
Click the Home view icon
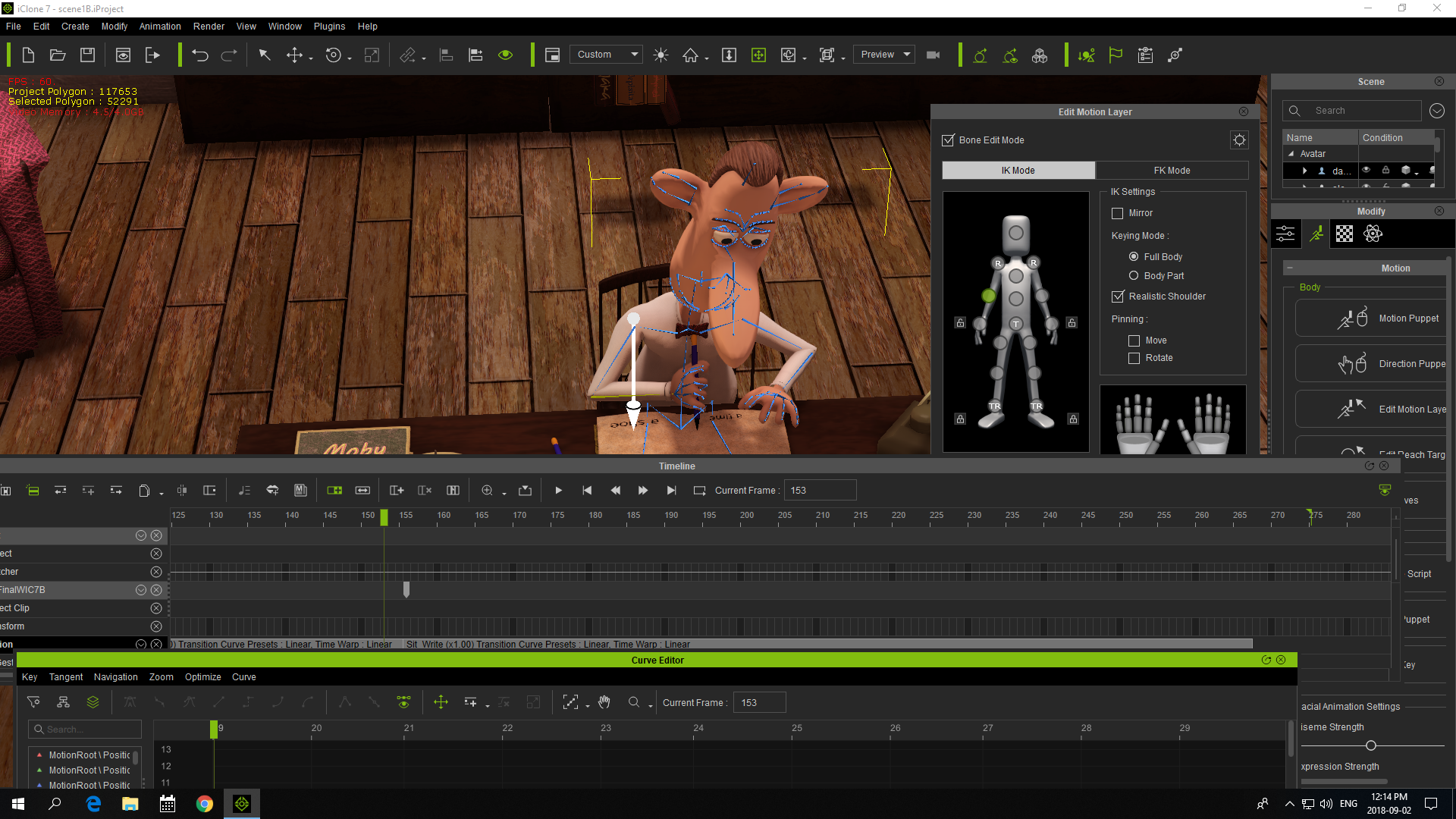pyautogui.click(x=690, y=55)
